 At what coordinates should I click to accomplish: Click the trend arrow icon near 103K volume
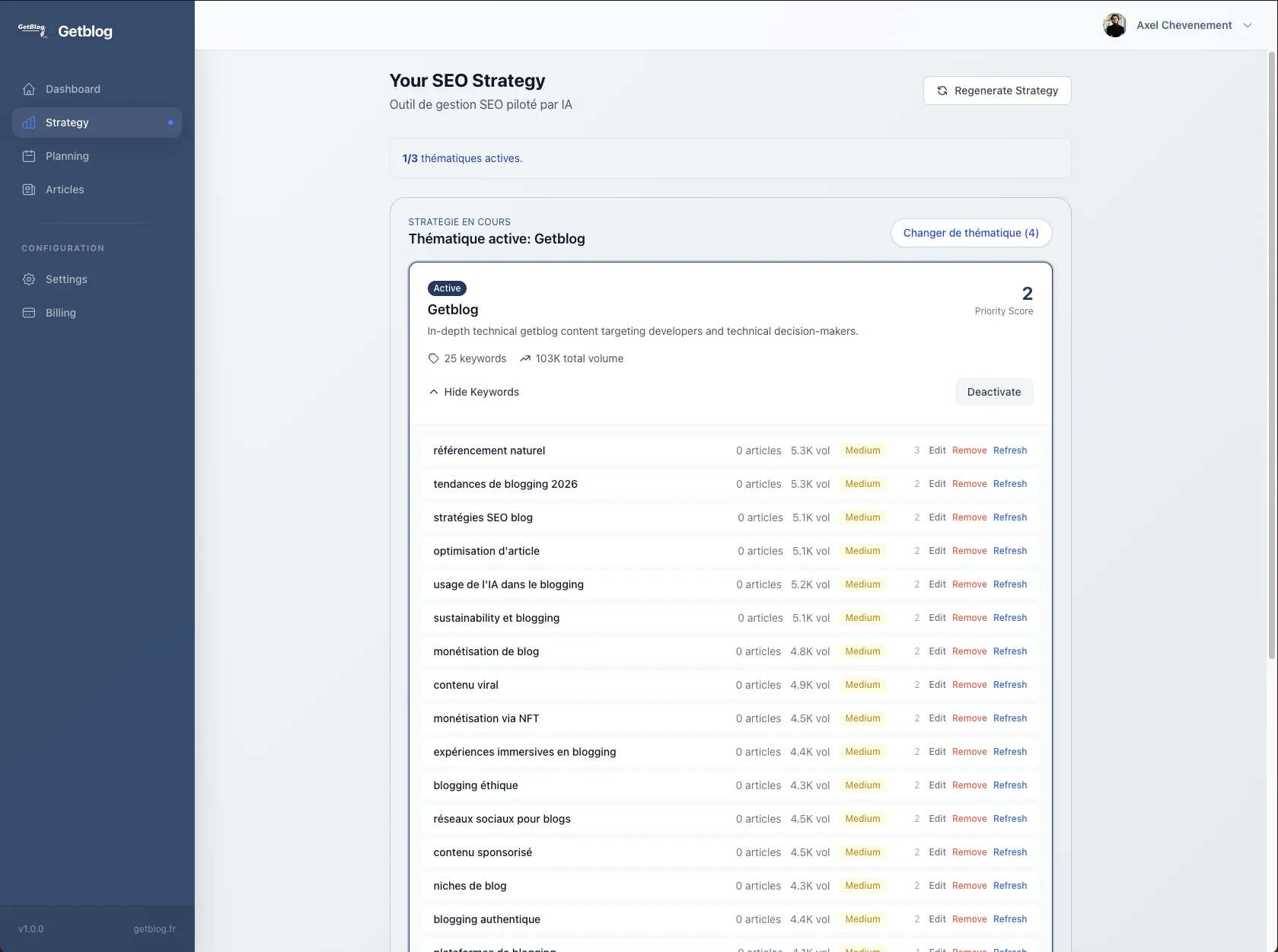[525, 358]
